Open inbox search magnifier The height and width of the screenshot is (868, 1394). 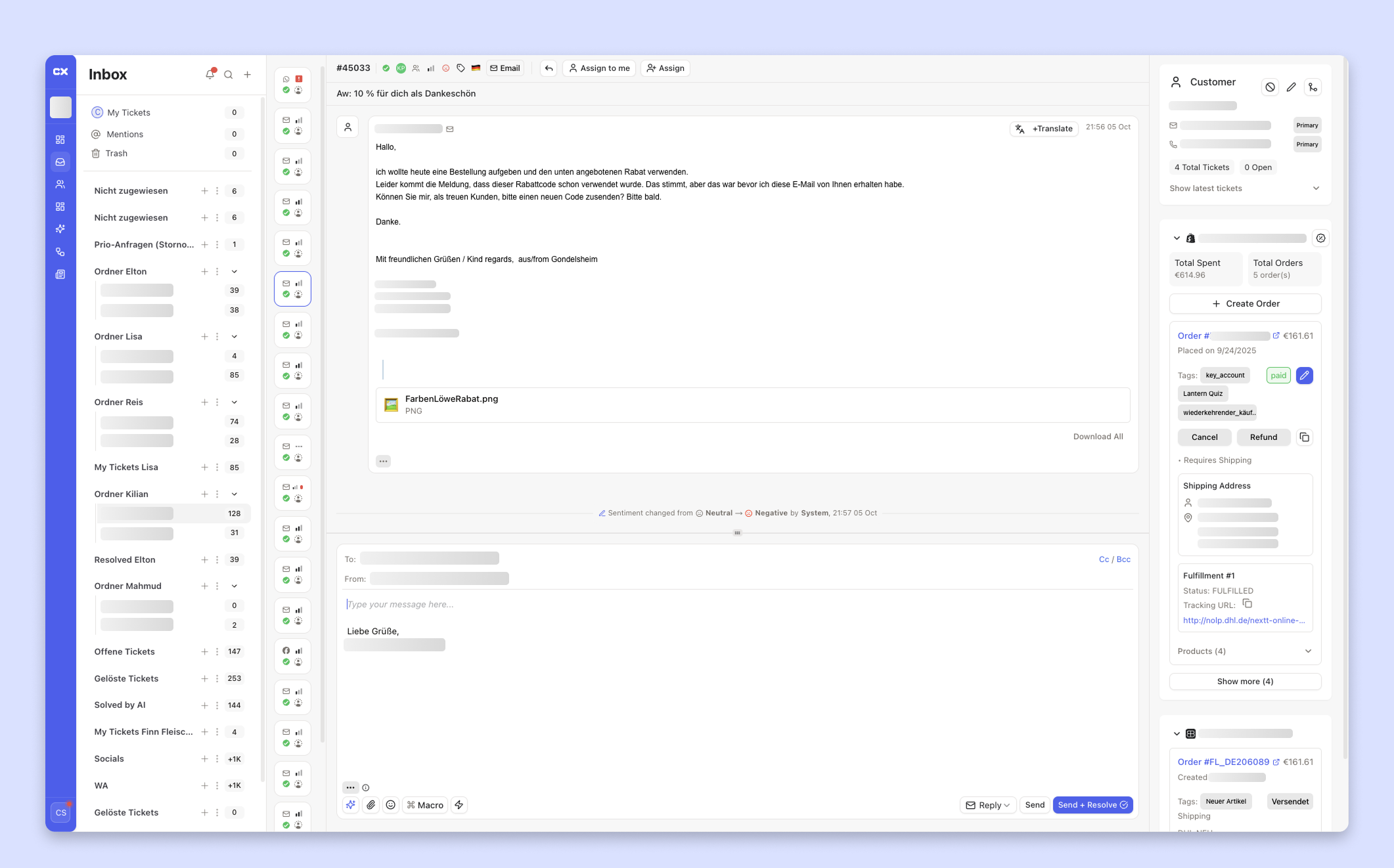point(229,75)
